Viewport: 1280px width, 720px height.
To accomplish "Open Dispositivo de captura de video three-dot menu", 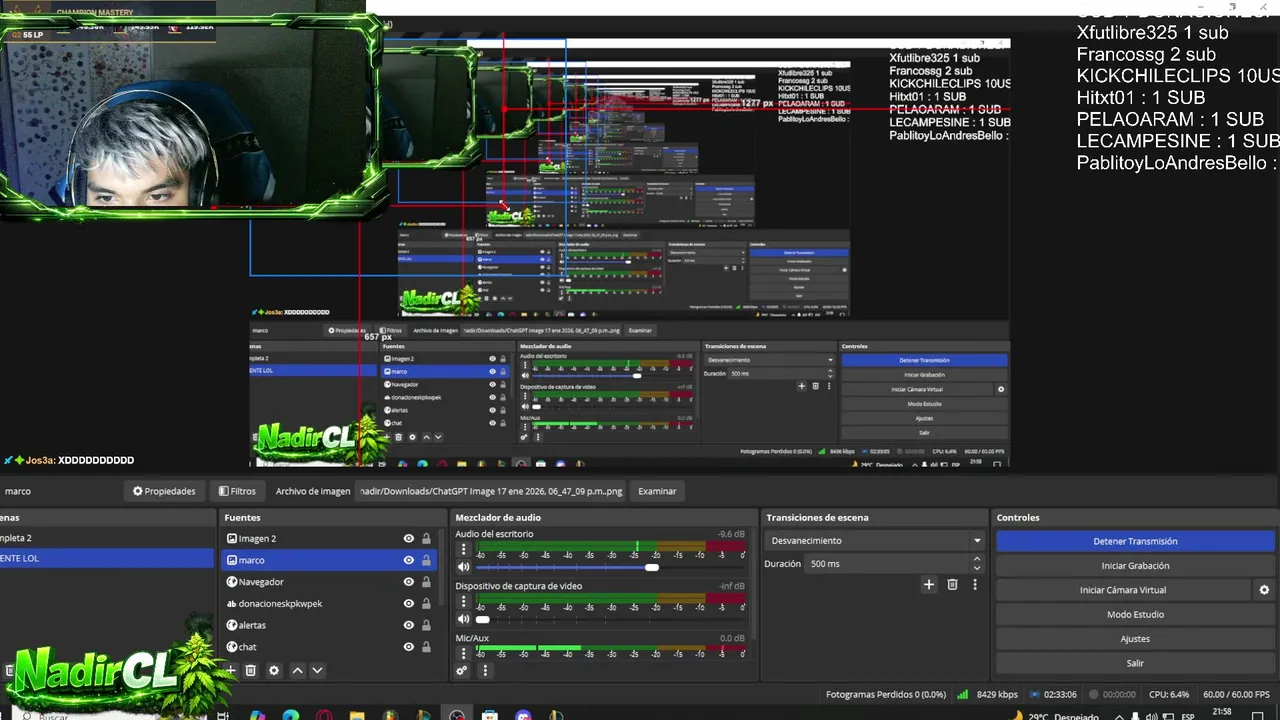I will click(x=463, y=602).
